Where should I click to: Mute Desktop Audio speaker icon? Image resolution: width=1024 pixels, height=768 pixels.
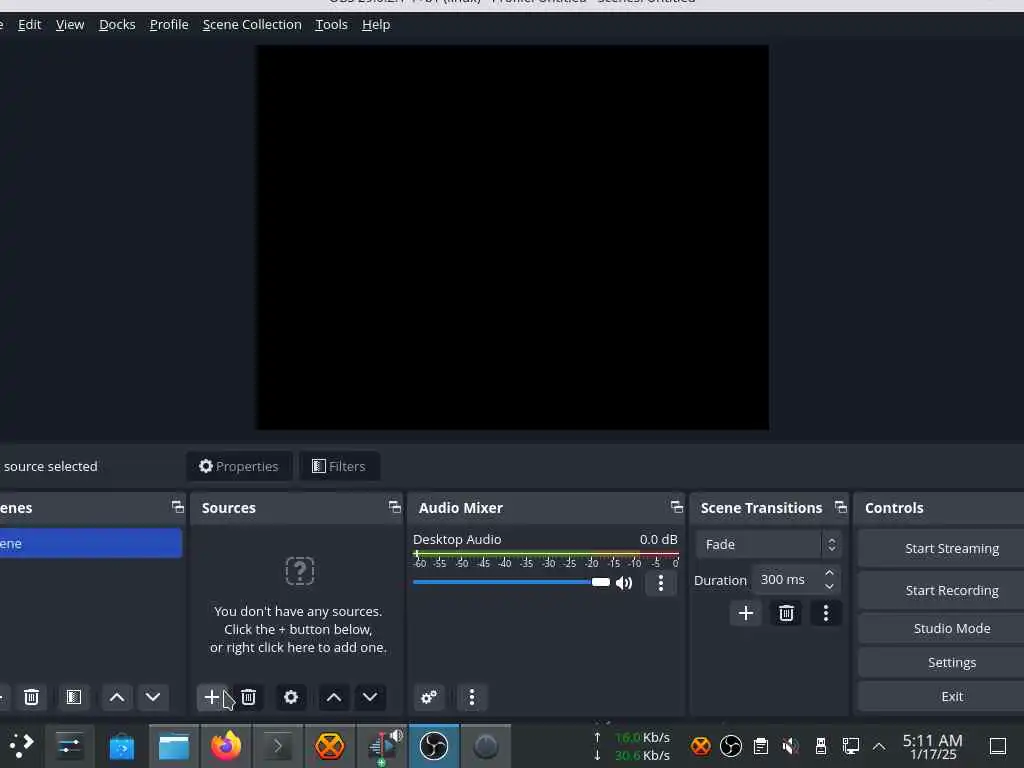pyautogui.click(x=624, y=583)
